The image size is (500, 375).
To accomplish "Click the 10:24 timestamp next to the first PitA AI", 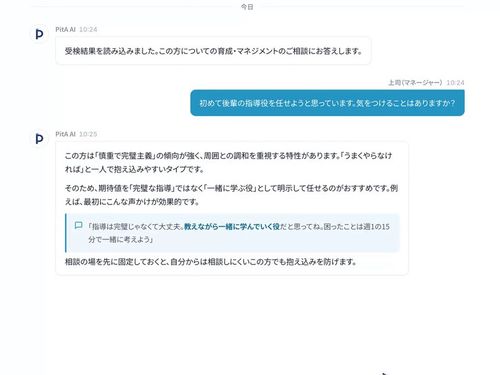I will coord(88,29).
